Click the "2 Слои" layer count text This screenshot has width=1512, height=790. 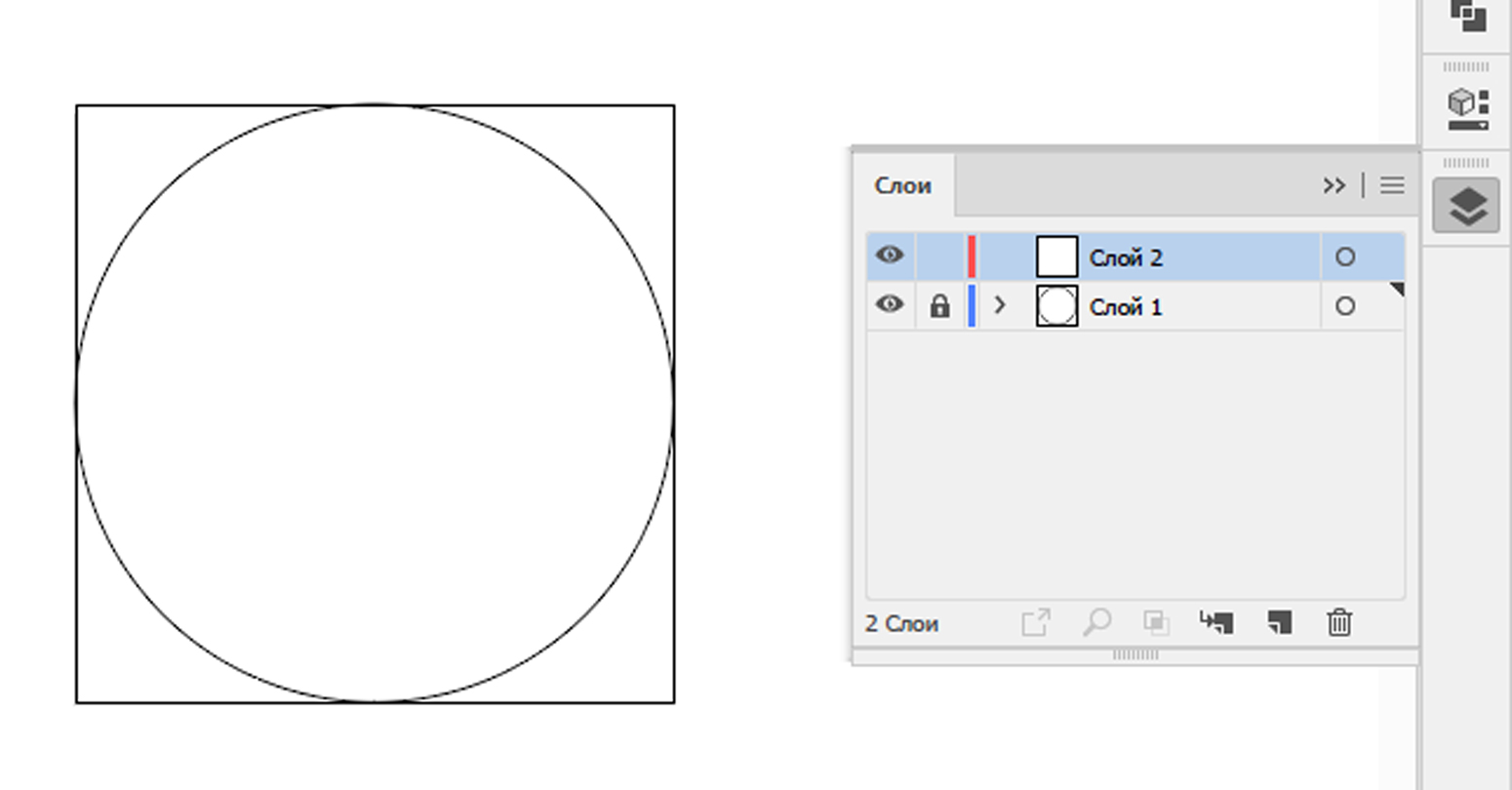coord(901,624)
